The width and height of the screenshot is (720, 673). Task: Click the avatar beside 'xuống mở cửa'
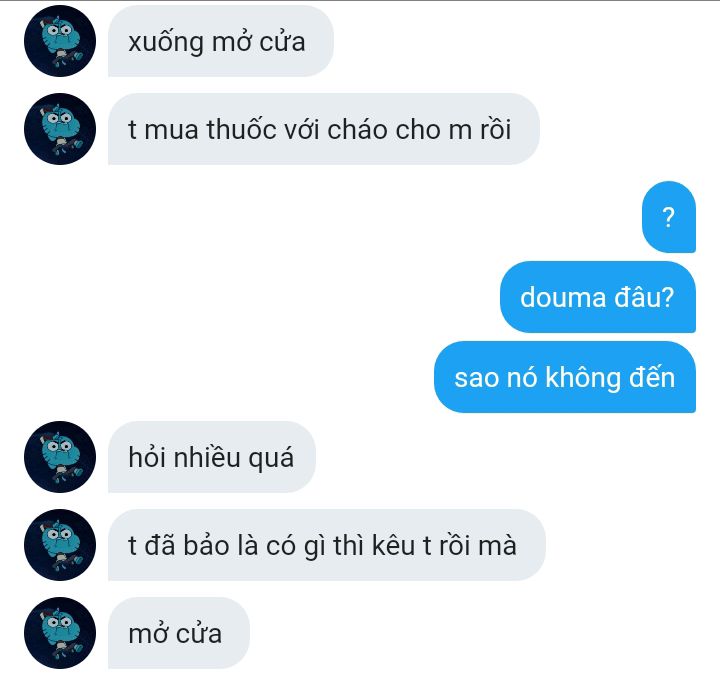tap(60, 41)
